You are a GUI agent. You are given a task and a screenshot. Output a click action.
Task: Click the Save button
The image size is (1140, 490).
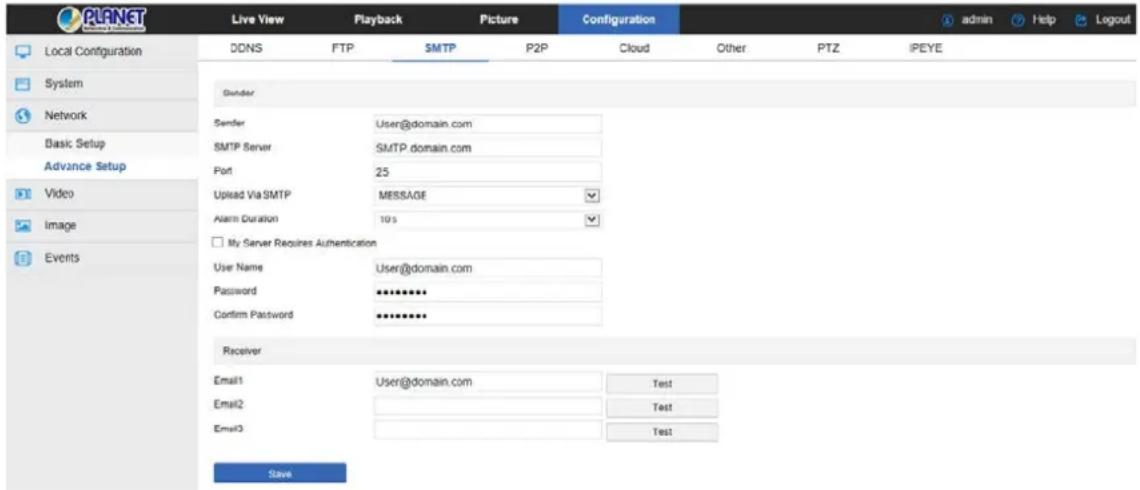pyautogui.click(x=280, y=473)
